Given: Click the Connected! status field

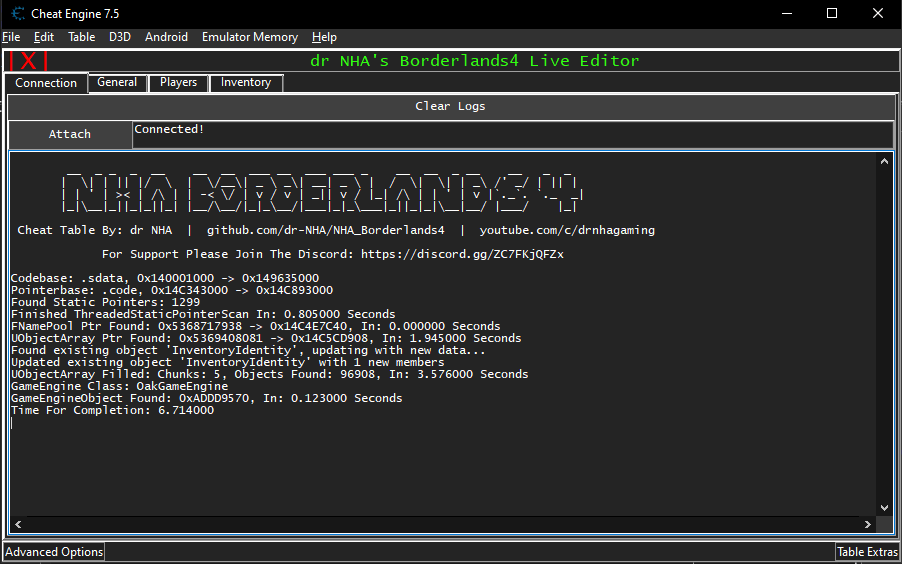Looking at the screenshot, I should (513, 135).
